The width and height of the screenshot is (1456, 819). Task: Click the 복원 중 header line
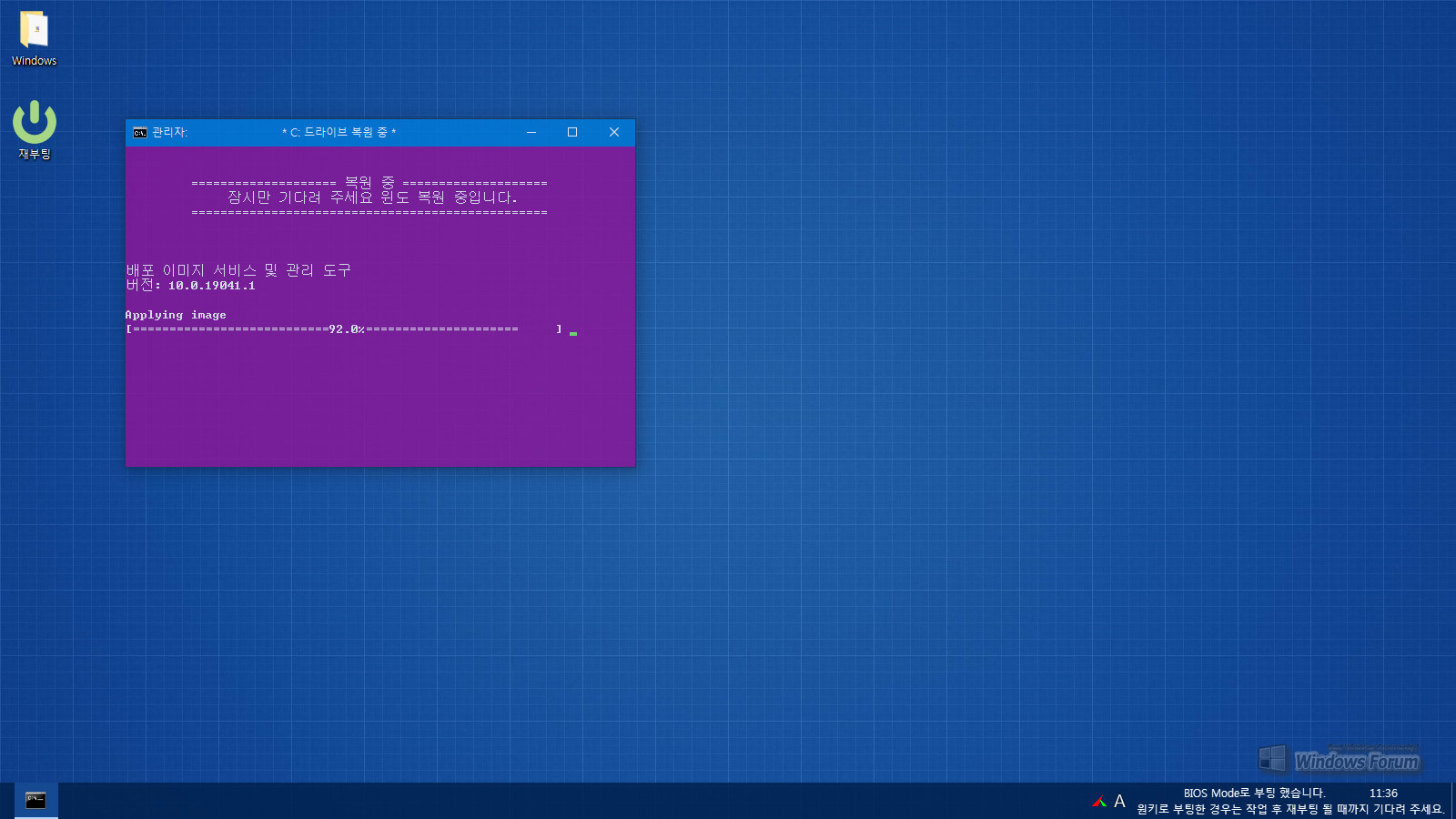[x=369, y=183]
